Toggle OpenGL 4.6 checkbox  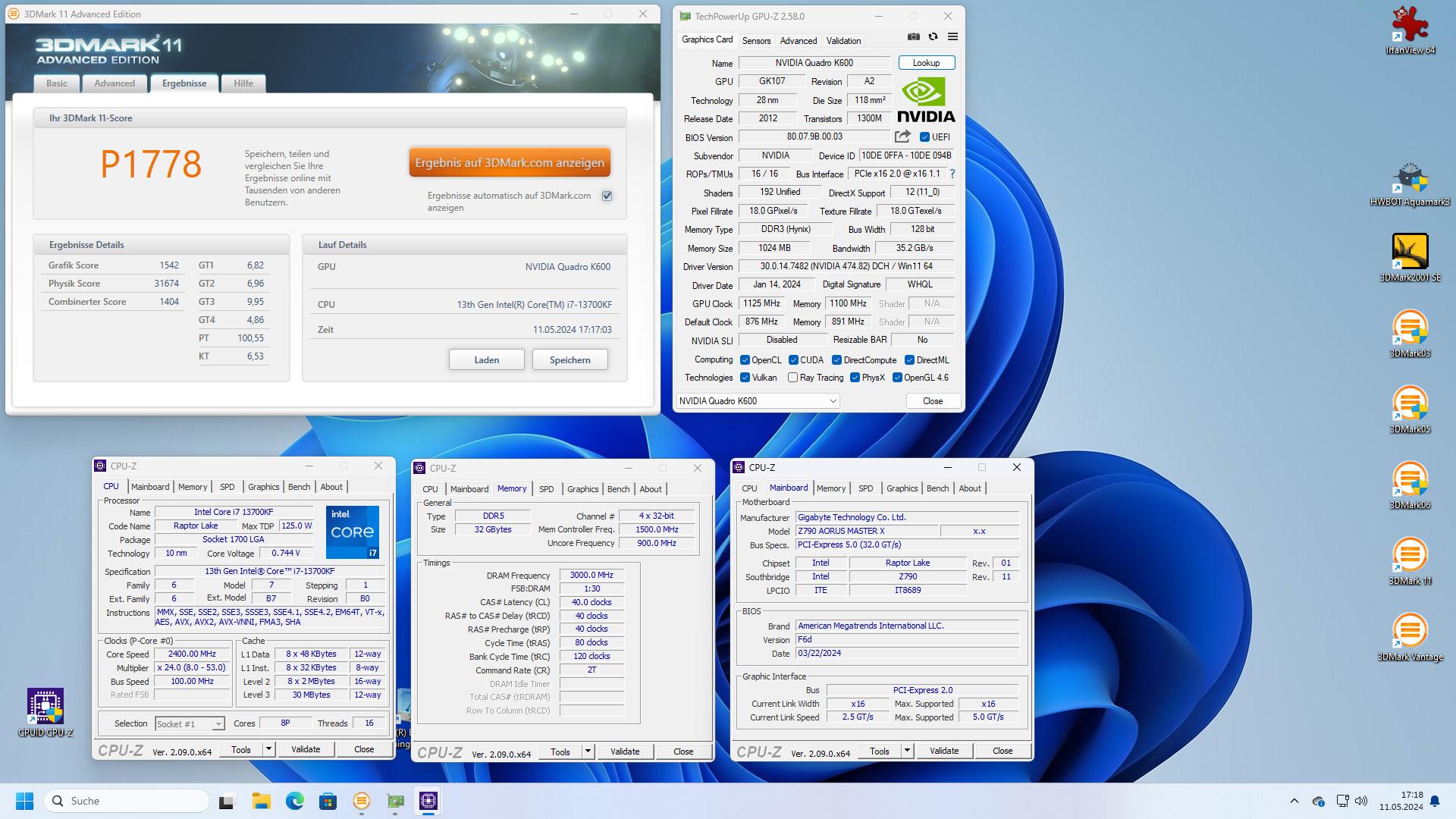point(897,378)
